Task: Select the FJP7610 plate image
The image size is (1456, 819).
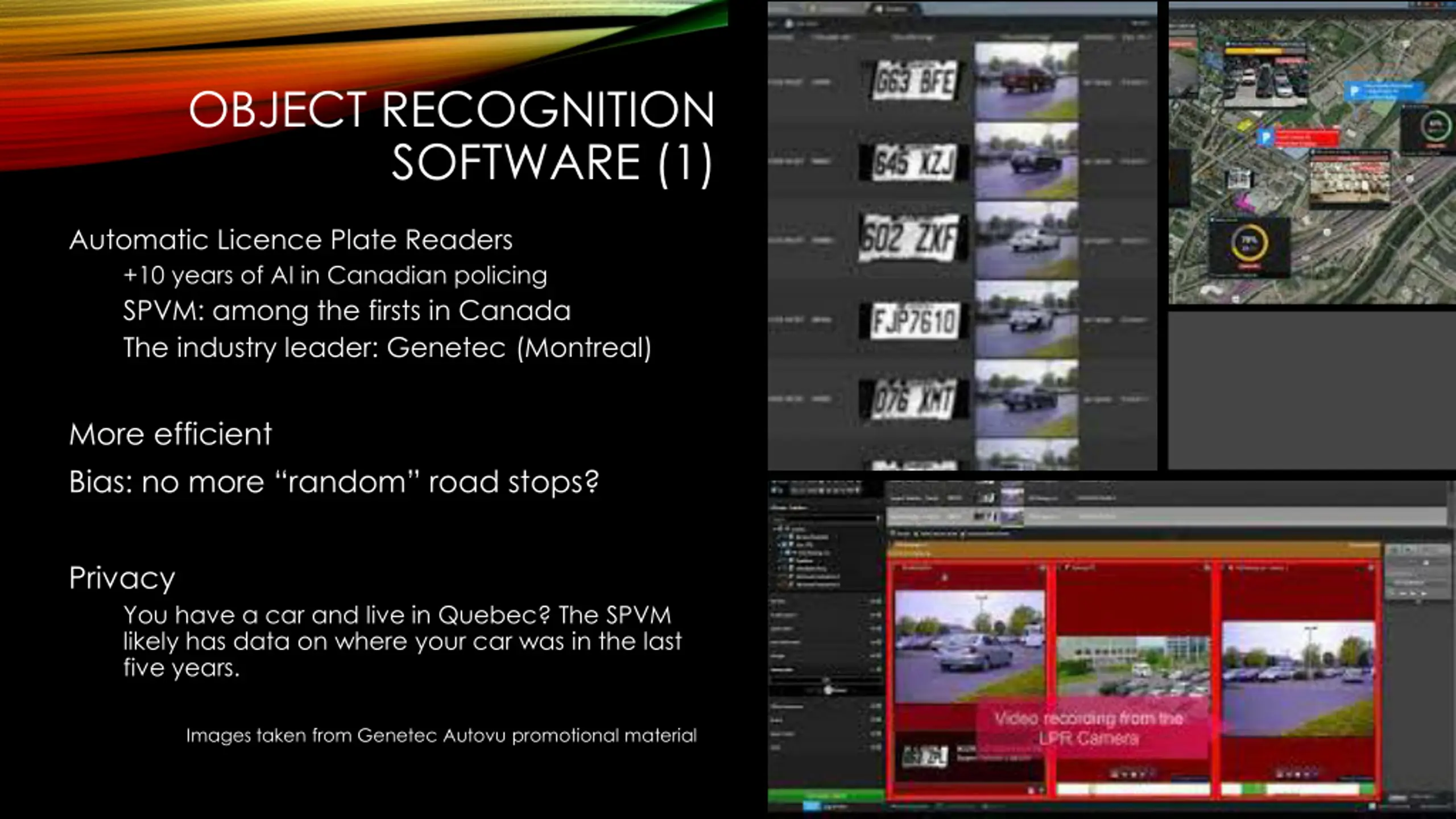Action: click(x=913, y=320)
